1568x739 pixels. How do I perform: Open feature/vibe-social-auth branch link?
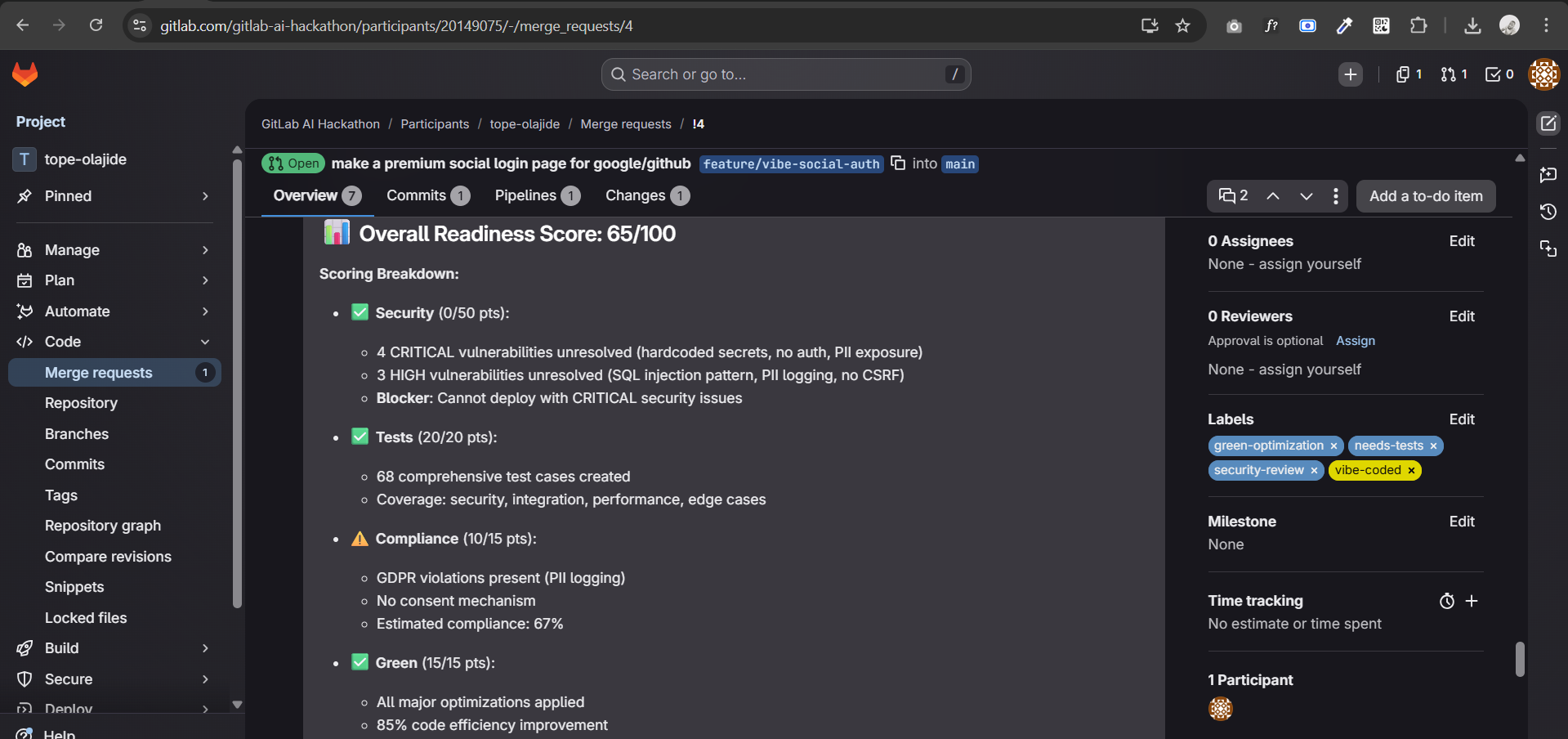click(791, 164)
